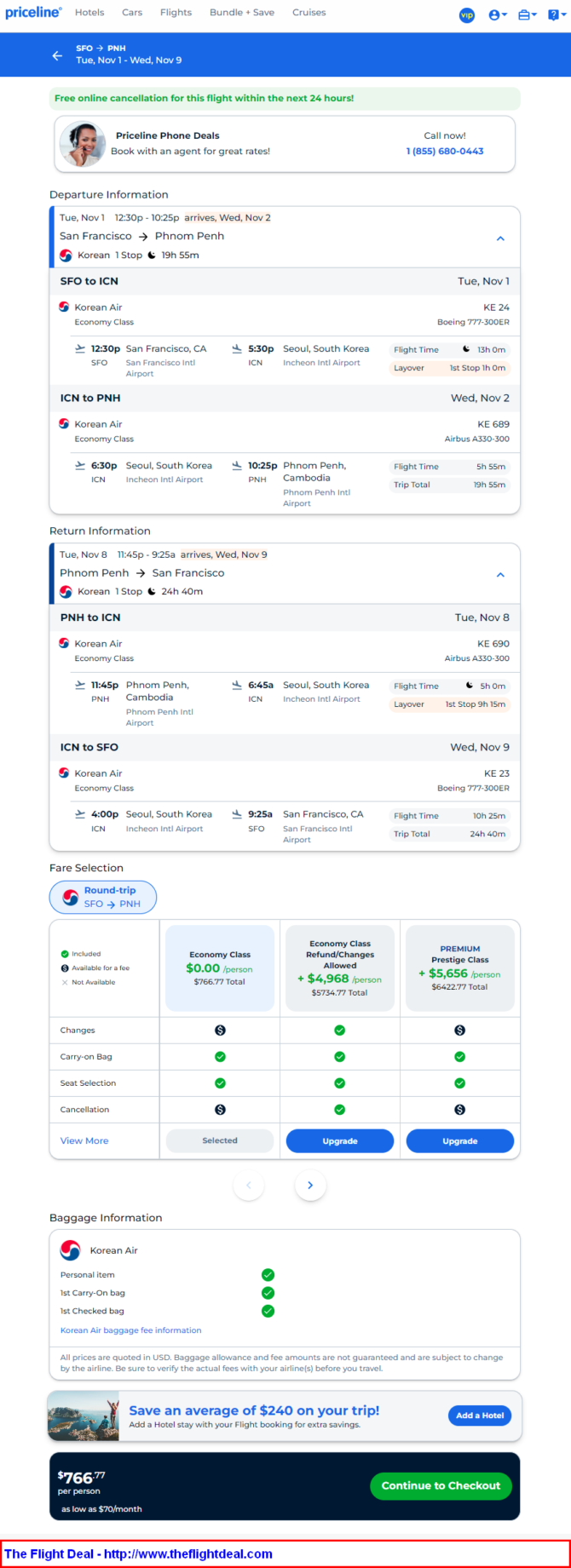Open the Cars tab

pos(132,13)
